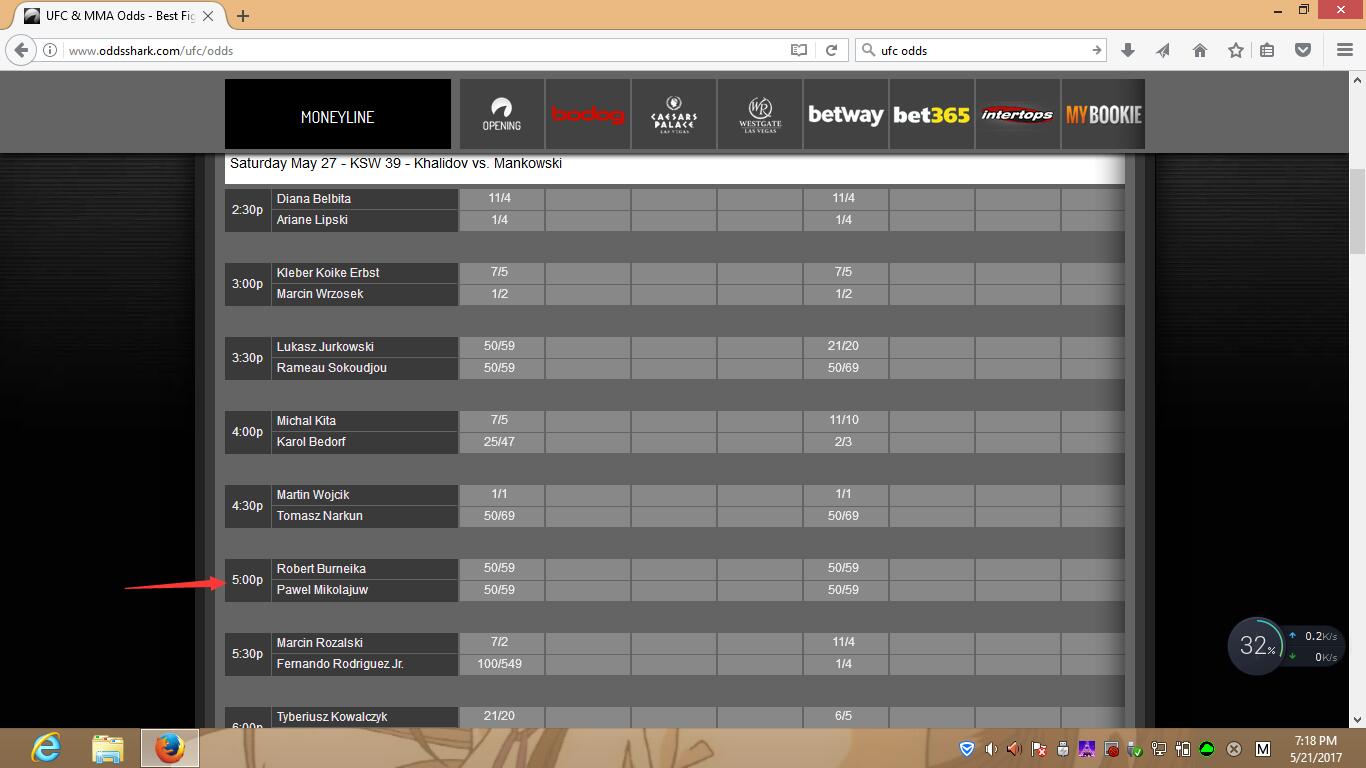Bookmark this page with the star
This screenshot has height=768, width=1366.
tap(1236, 50)
